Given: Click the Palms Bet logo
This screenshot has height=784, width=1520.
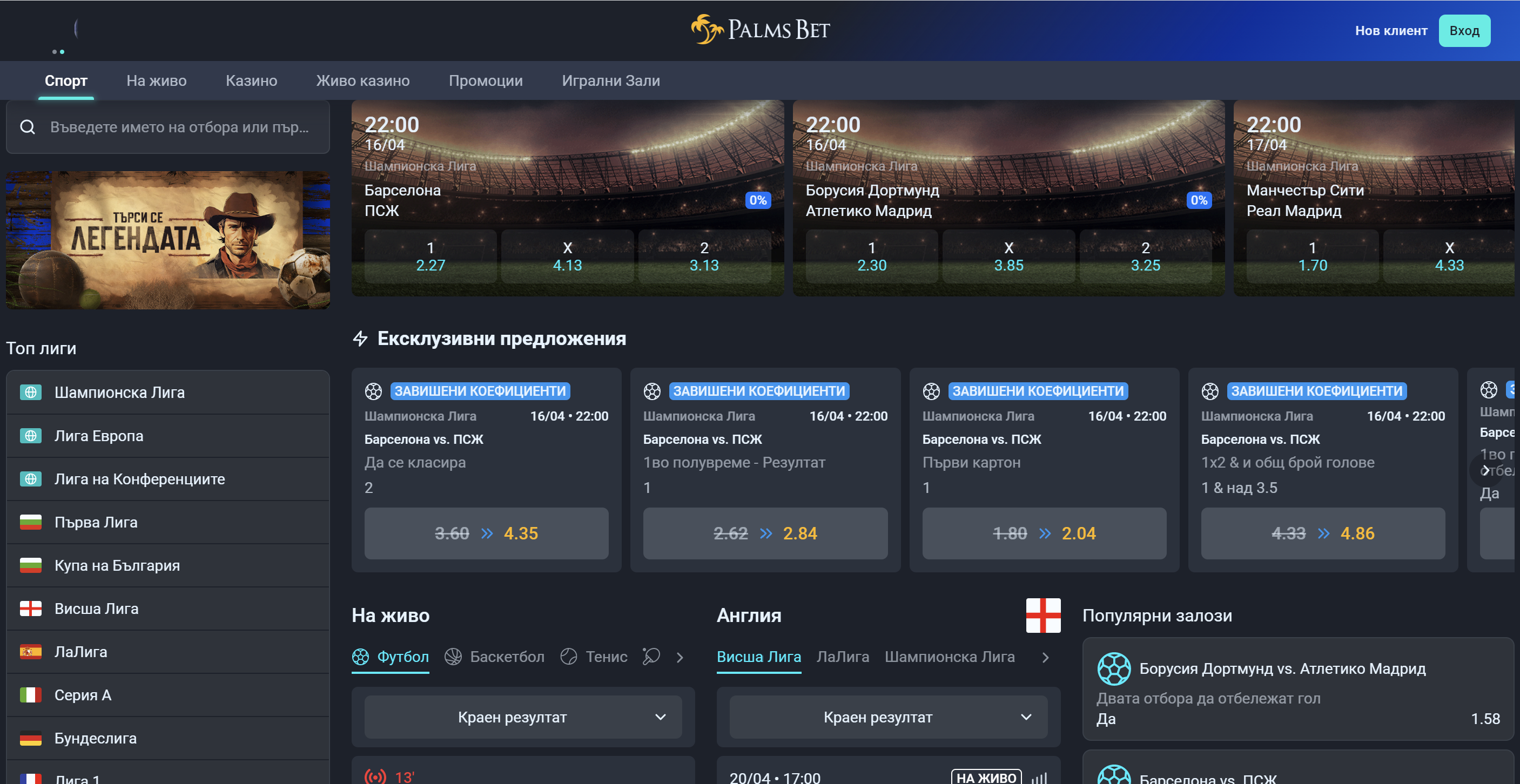Looking at the screenshot, I should [760, 30].
